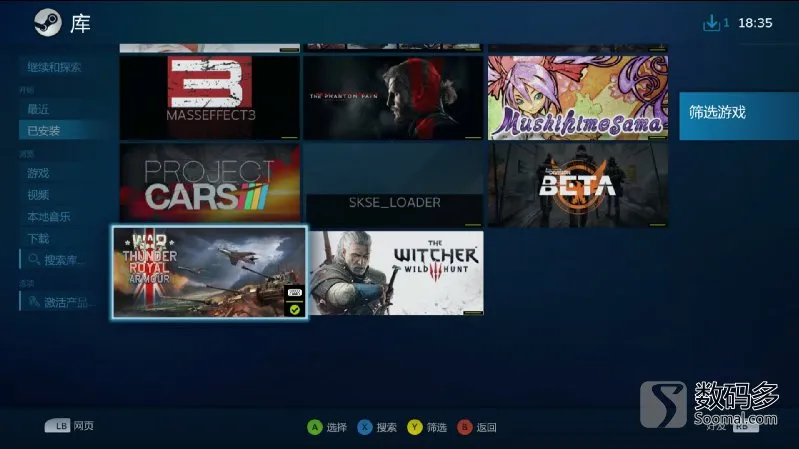Click the 库 page title

tap(81, 23)
